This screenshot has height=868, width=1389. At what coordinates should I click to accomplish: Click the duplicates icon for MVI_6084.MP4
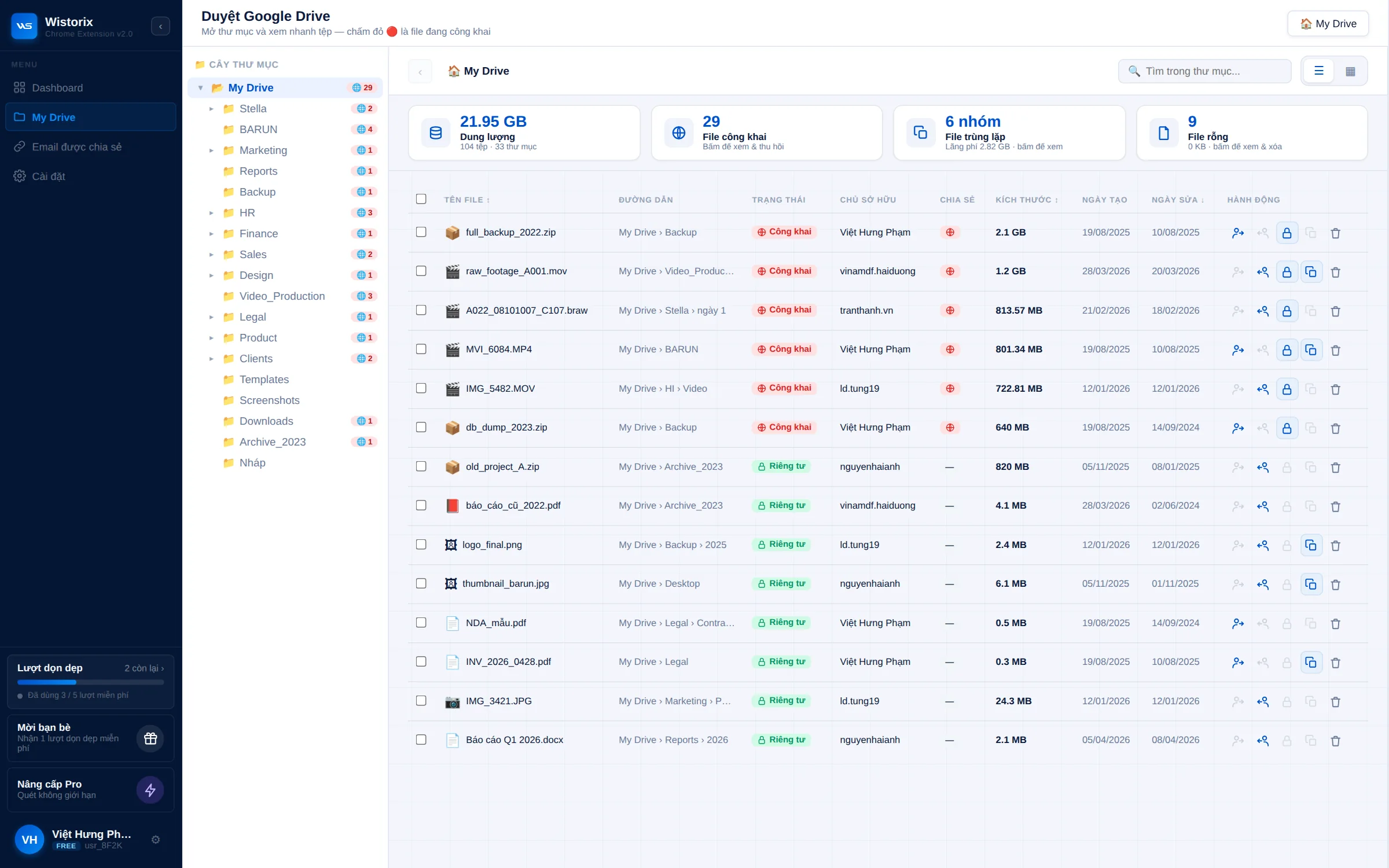tap(1311, 350)
